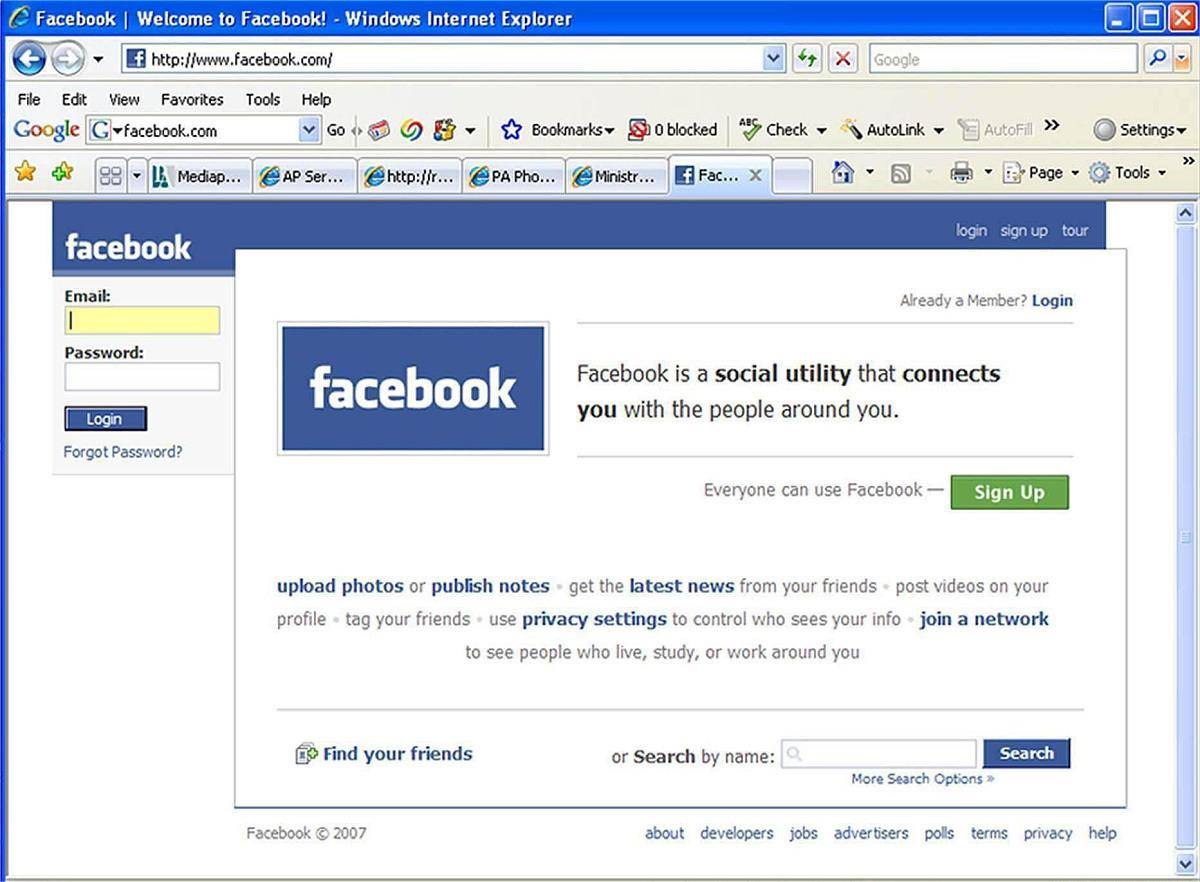Open the Google toolbar Settings dropdown
Screen dimensions: 1200x882
tap(1140, 130)
